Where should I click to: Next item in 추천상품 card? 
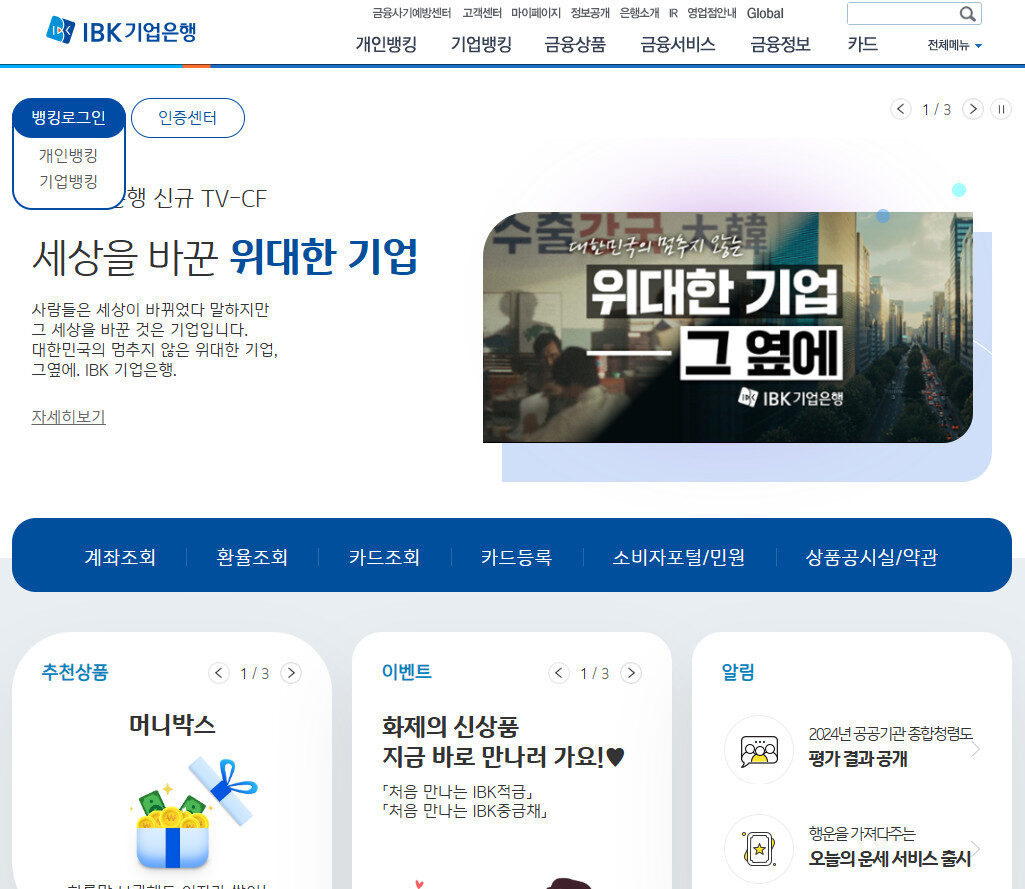point(291,673)
